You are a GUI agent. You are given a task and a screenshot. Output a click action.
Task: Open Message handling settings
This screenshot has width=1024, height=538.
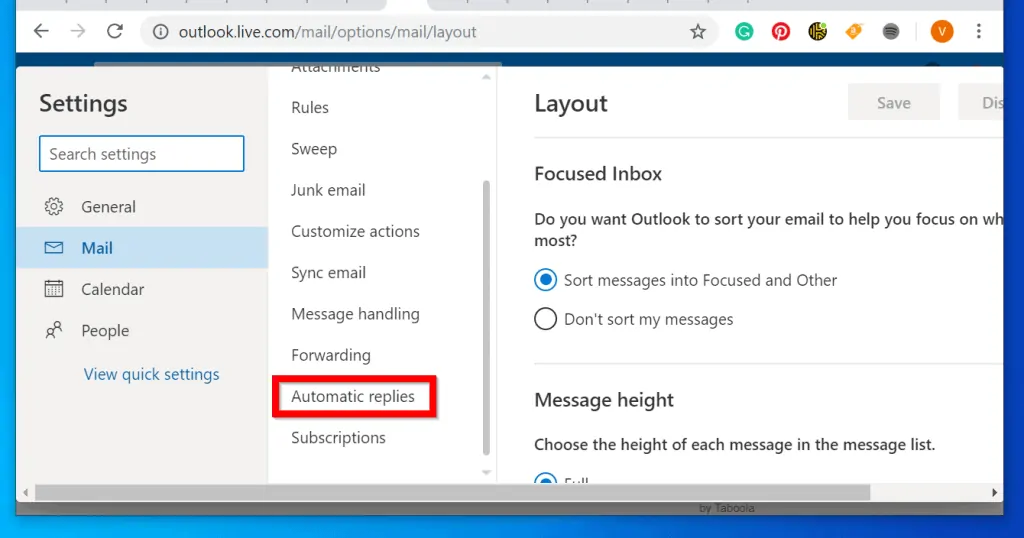[355, 314]
